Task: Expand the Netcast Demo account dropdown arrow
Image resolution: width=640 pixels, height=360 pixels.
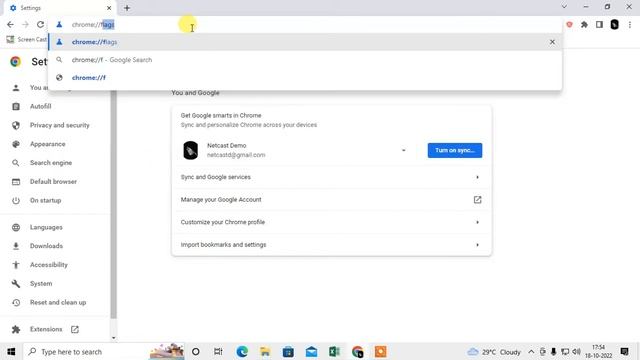Action: pos(404,150)
